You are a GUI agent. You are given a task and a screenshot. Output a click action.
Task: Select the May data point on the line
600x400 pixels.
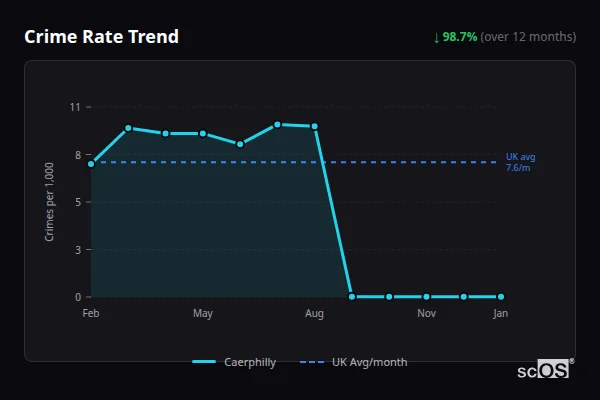203,133
